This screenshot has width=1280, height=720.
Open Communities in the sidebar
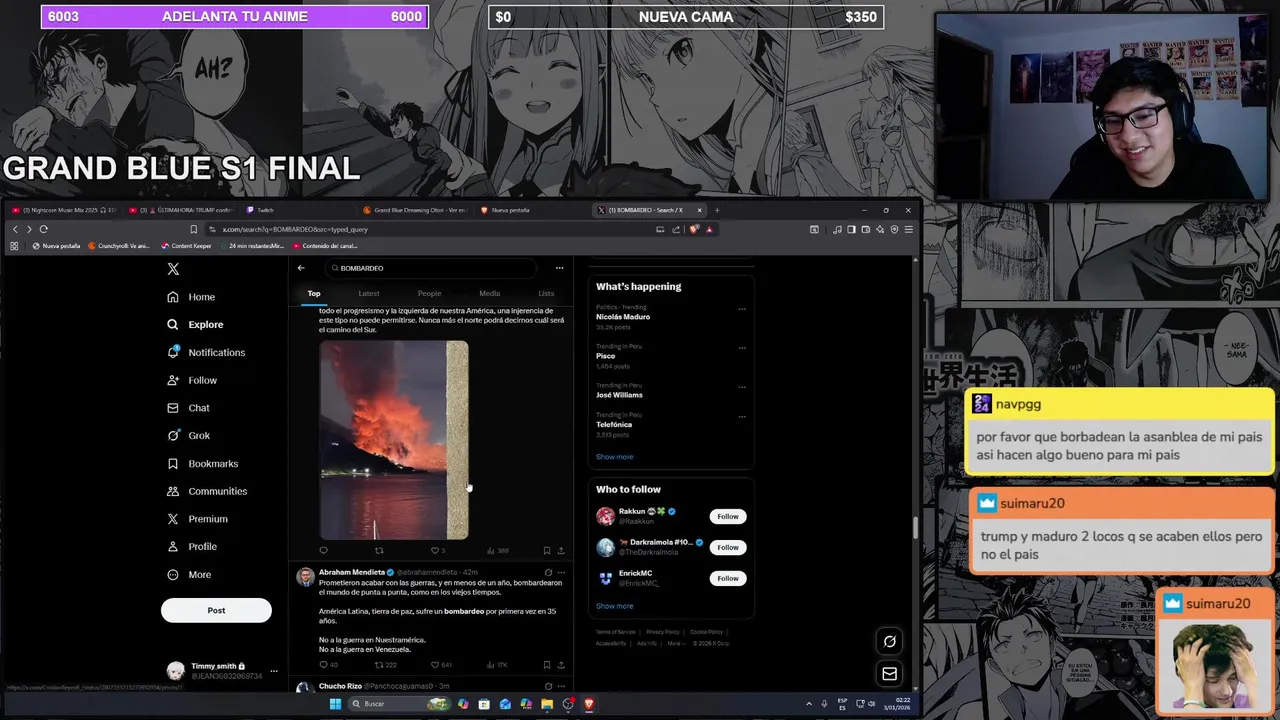[x=207, y=491]
